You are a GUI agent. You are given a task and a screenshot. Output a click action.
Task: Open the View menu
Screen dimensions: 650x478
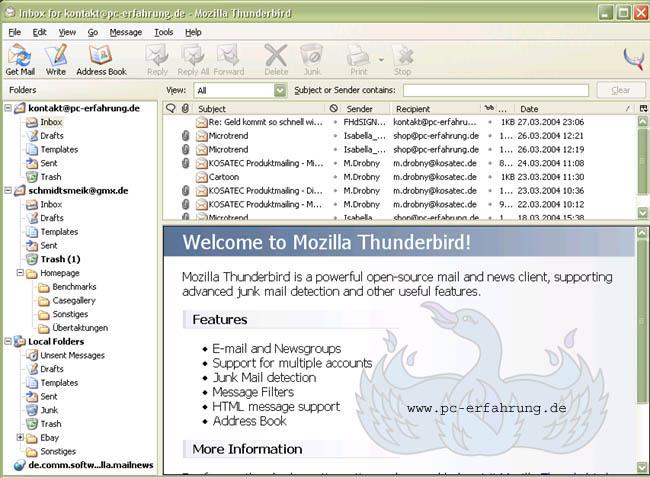click(67, 32)
